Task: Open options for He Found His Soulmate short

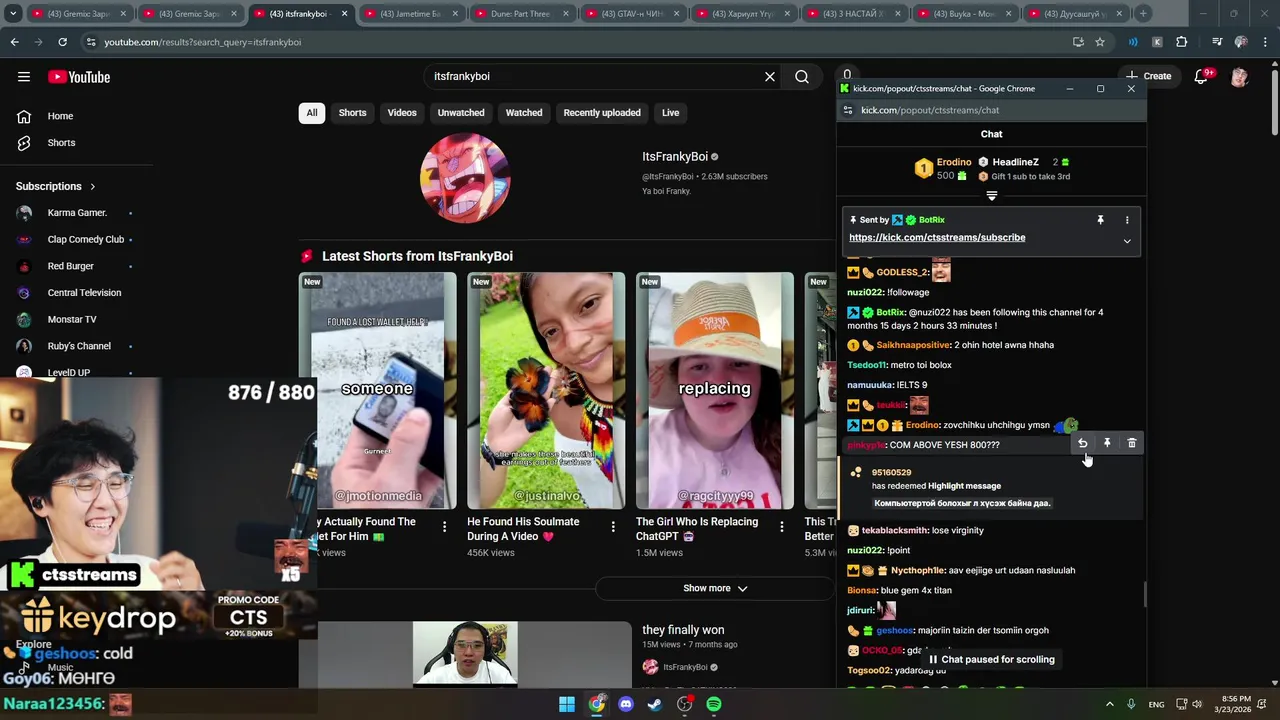Action: pyautogui.click(x=614, y=526)
